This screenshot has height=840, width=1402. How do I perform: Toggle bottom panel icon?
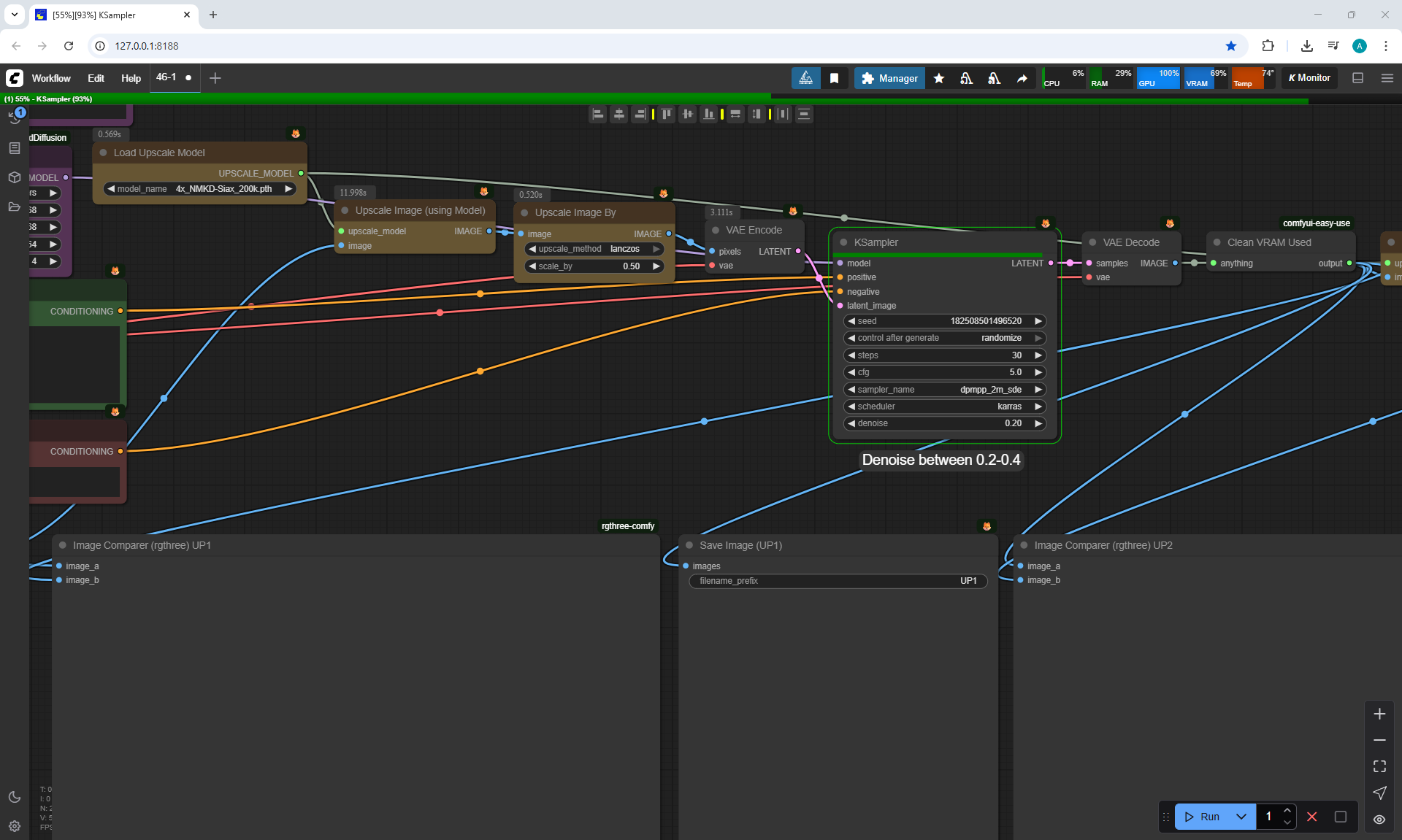pos(1357,78)
